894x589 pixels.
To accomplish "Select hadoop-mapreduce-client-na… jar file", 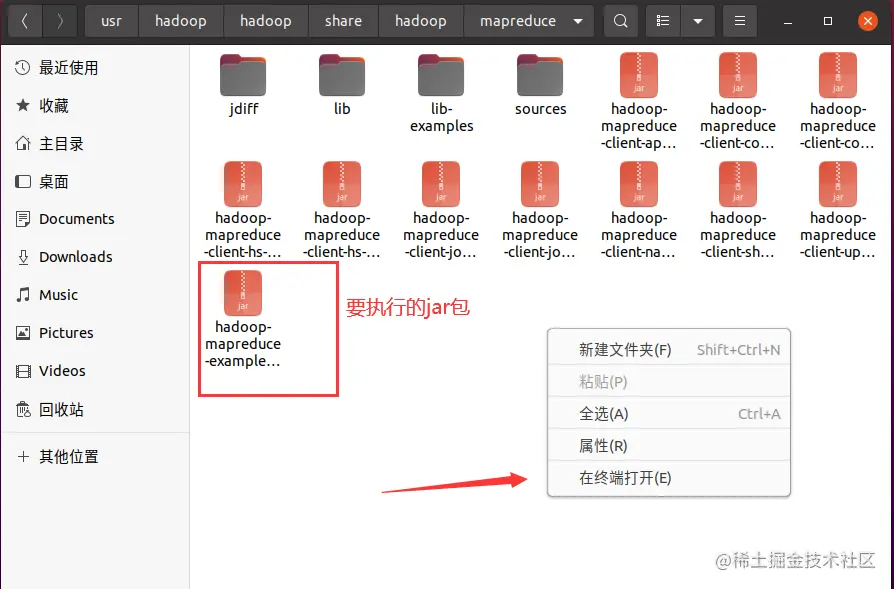I will coord(639,210).
